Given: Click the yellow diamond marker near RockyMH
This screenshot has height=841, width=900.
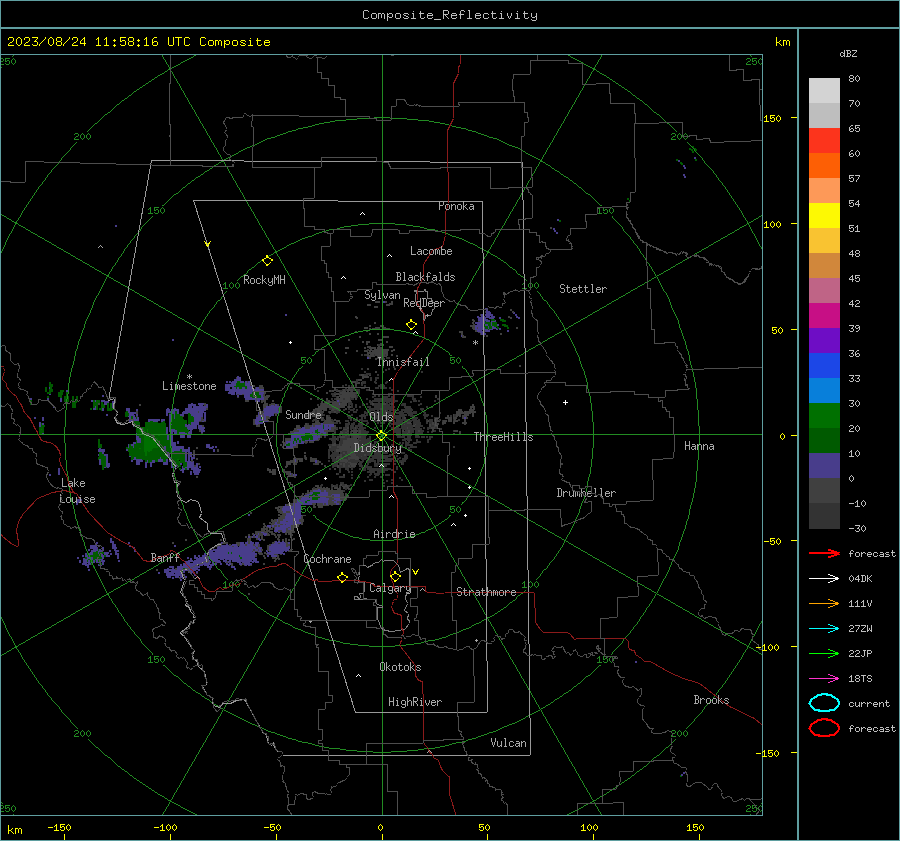Looking at the screenshot, I should (267, 261).
